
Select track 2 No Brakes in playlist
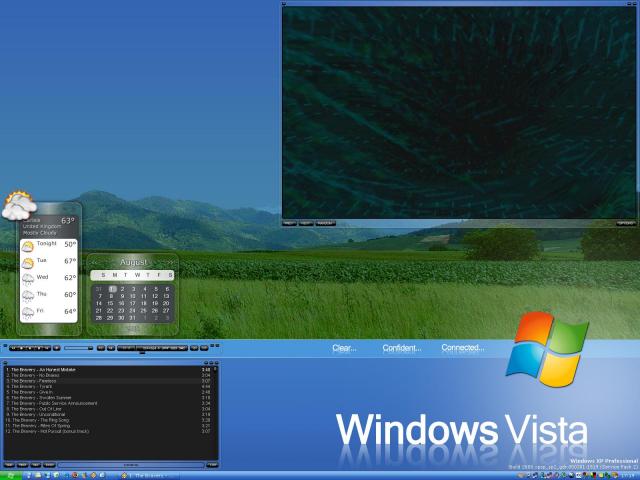point(108,375)
